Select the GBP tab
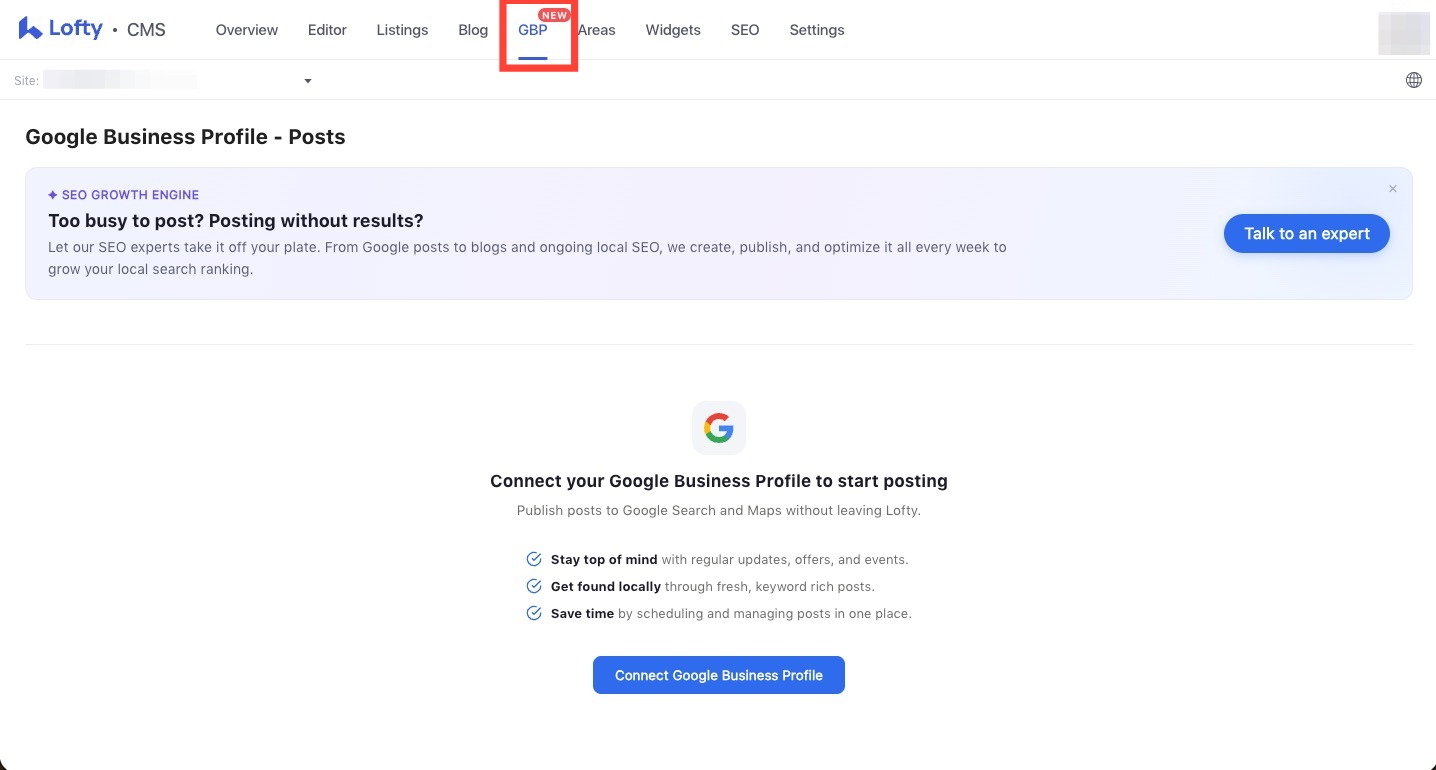Viewport: 1436px width, 770px height. coord(533,30)
